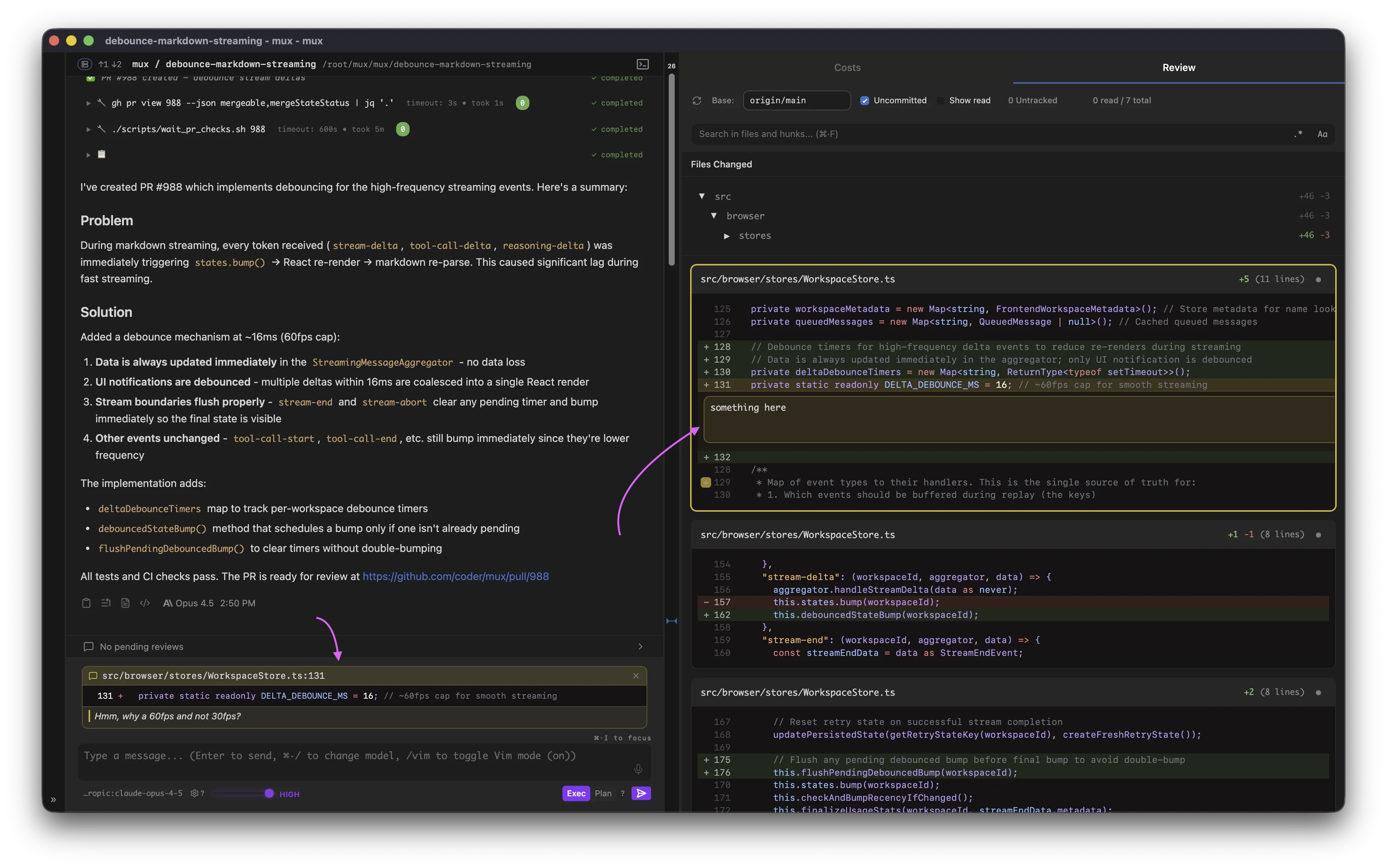Switch mode from Exec to Plan
This screenshot has width=1387, height=868.
(603, 793)
